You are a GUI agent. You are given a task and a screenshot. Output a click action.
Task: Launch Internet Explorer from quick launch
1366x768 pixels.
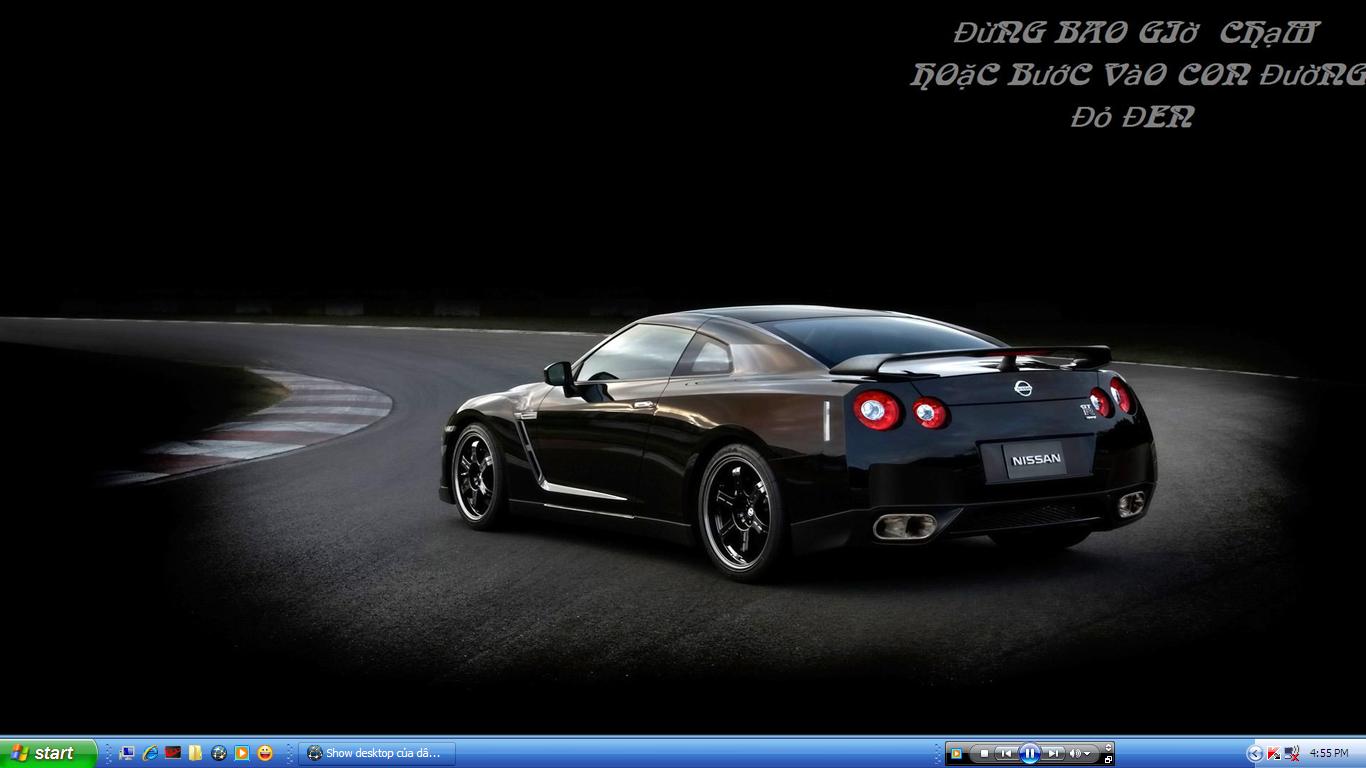[150, 753]
